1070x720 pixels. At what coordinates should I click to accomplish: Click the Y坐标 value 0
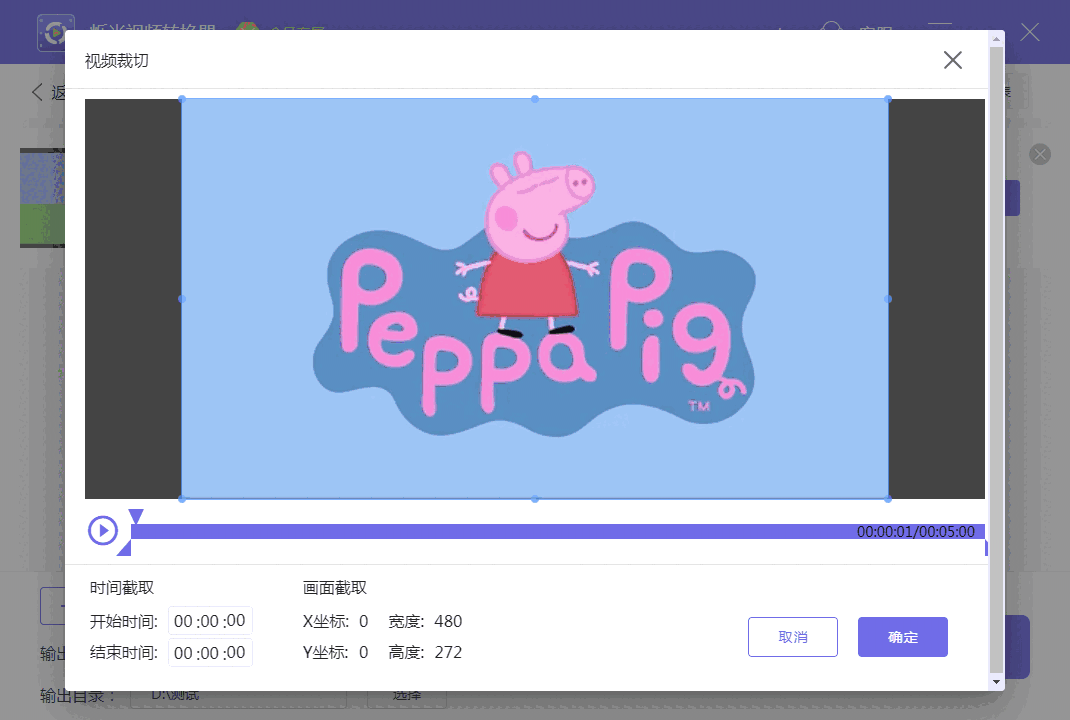364,652
